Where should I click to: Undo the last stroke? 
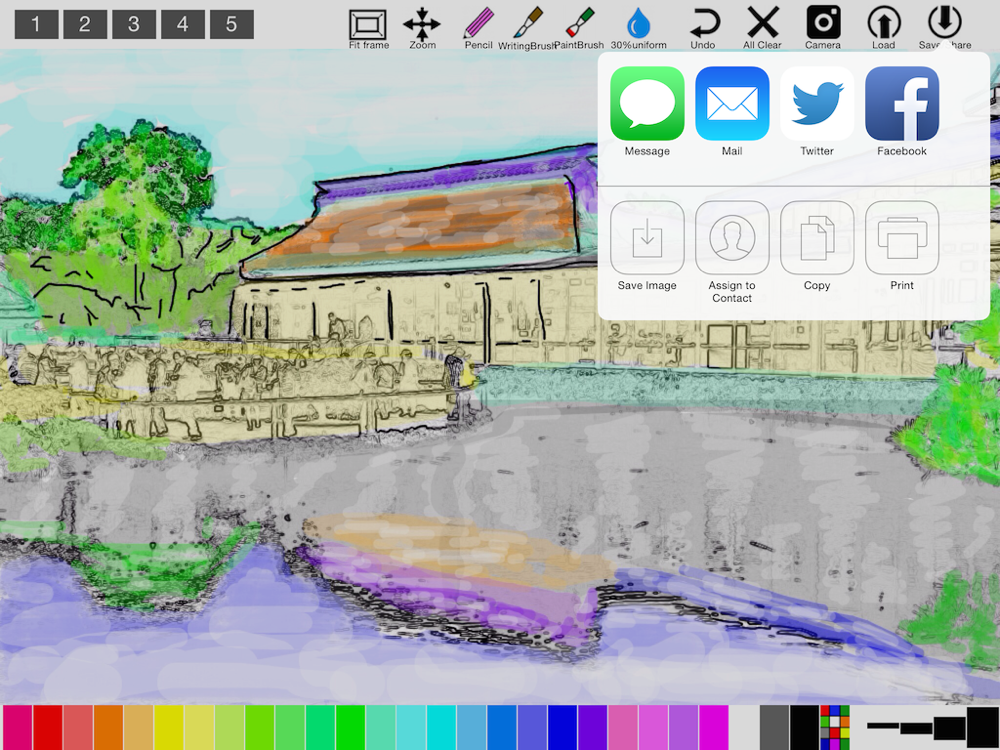point(703,26)
